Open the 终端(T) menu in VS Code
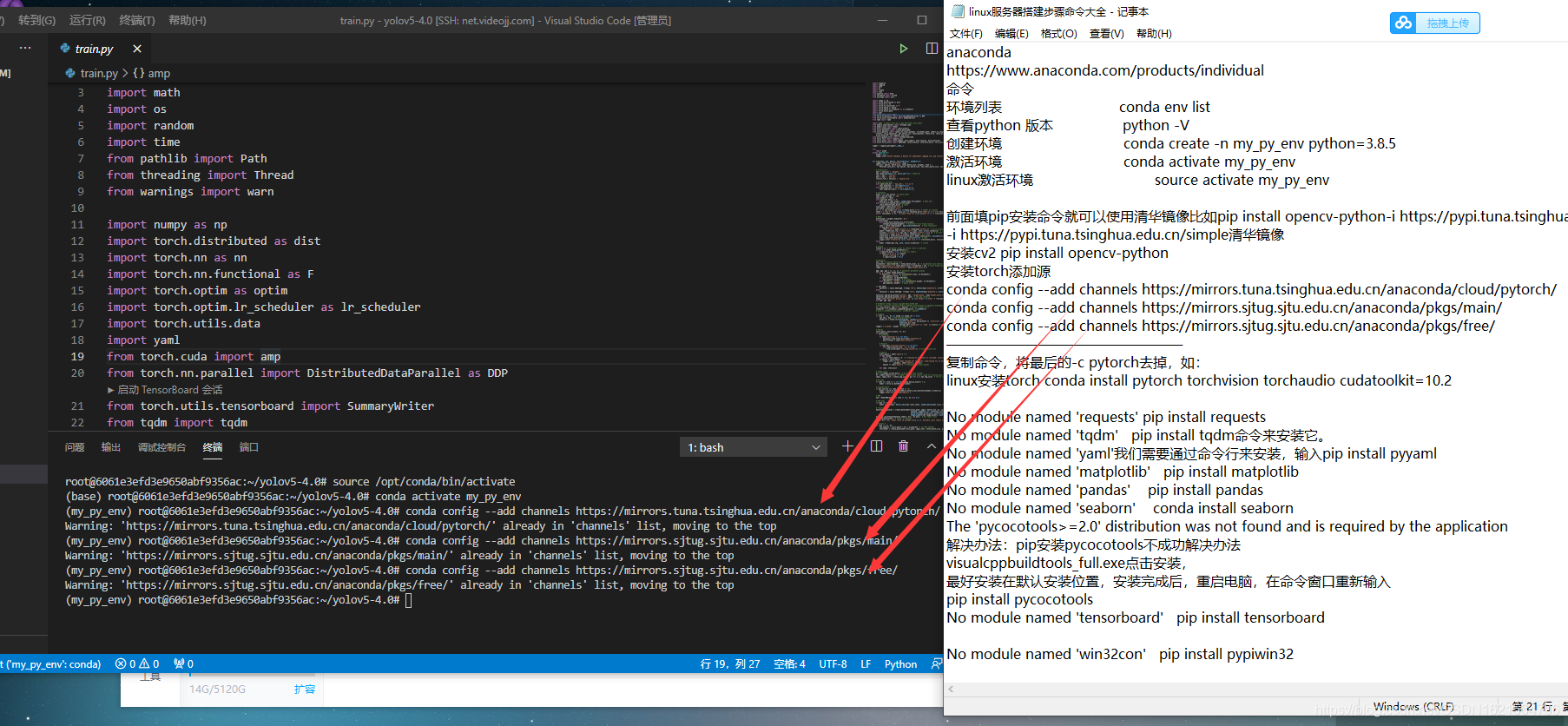The width and height of the screenshot is (1568, 726). 137,20
